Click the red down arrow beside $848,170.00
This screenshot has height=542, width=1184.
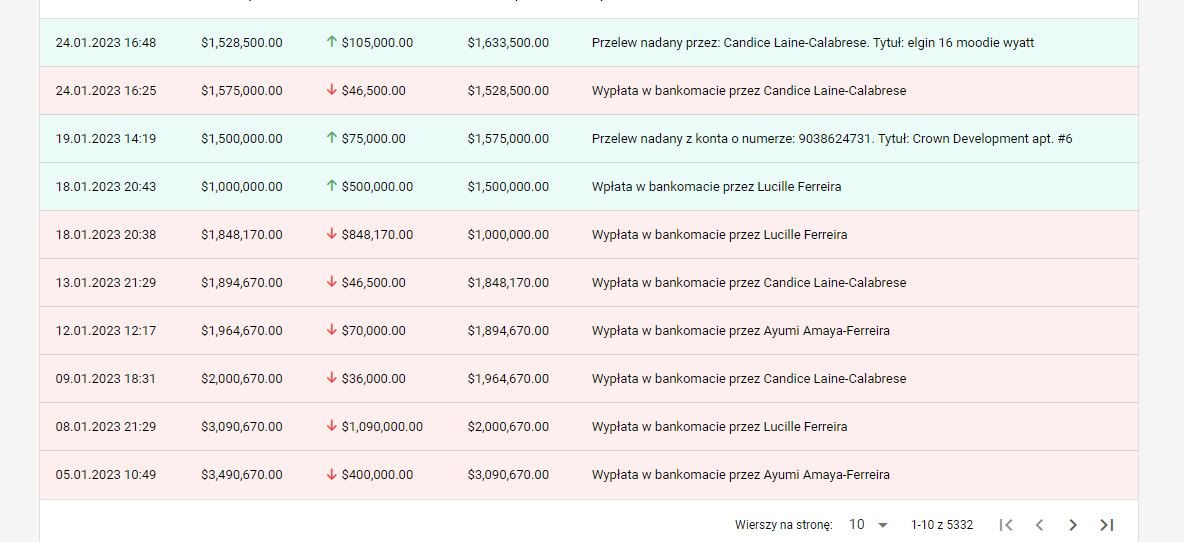point(331,235)
